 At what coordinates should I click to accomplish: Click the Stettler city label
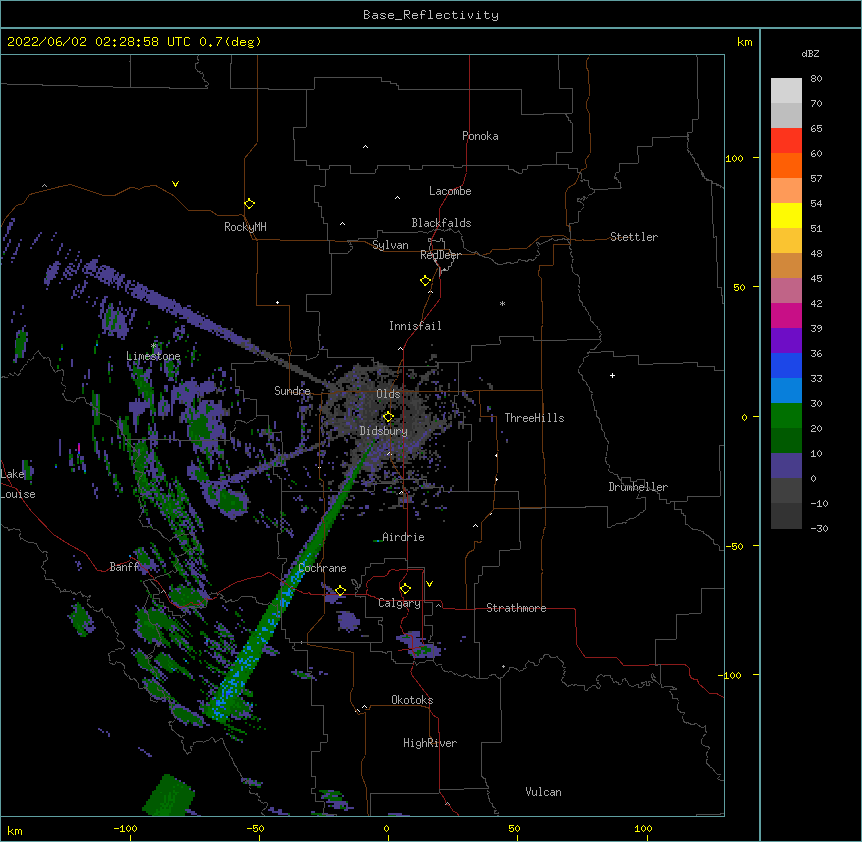[634, 237]
